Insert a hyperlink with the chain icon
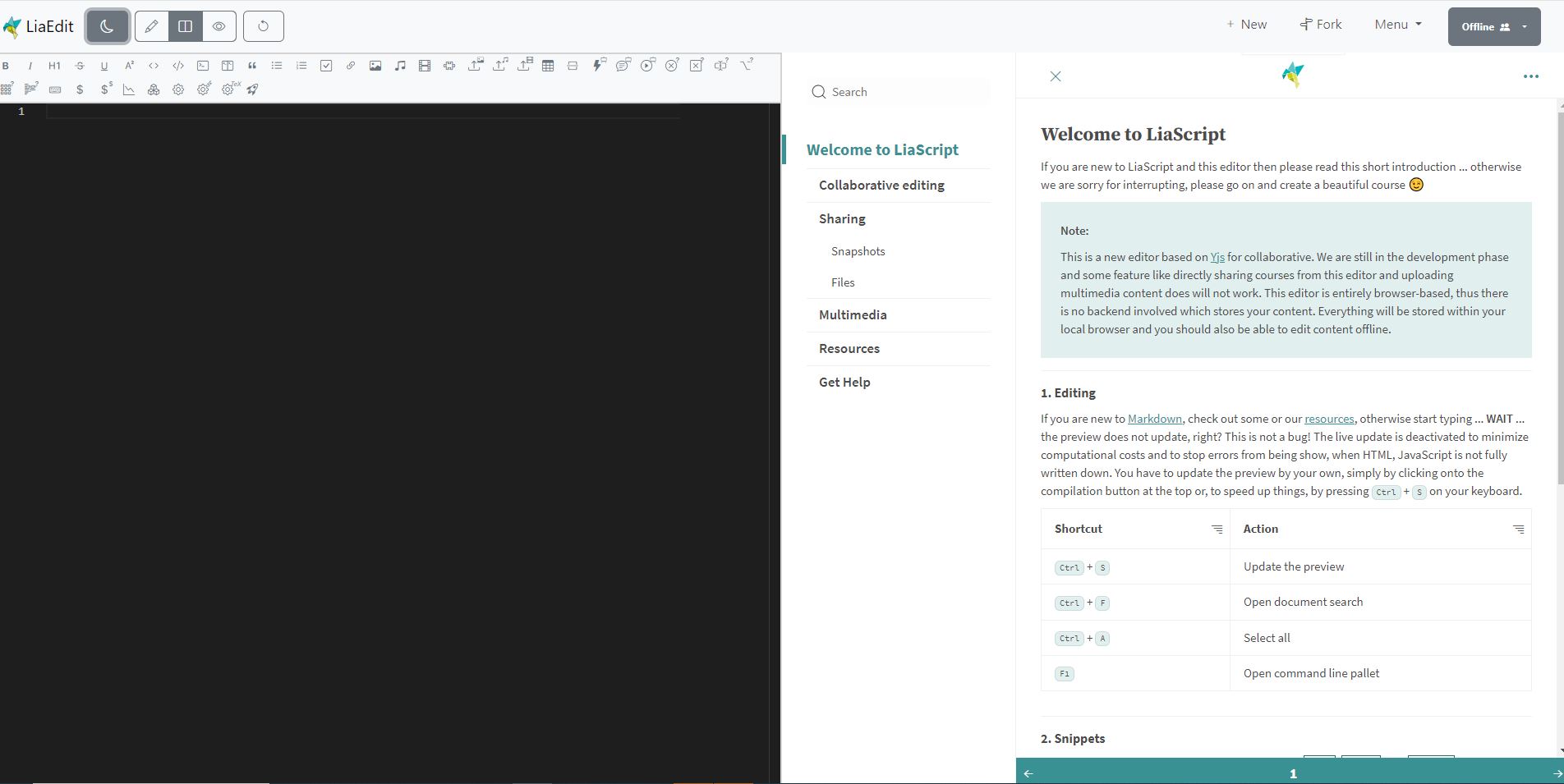This screenshot has height=784, width=1564. (x=351, y=66)
